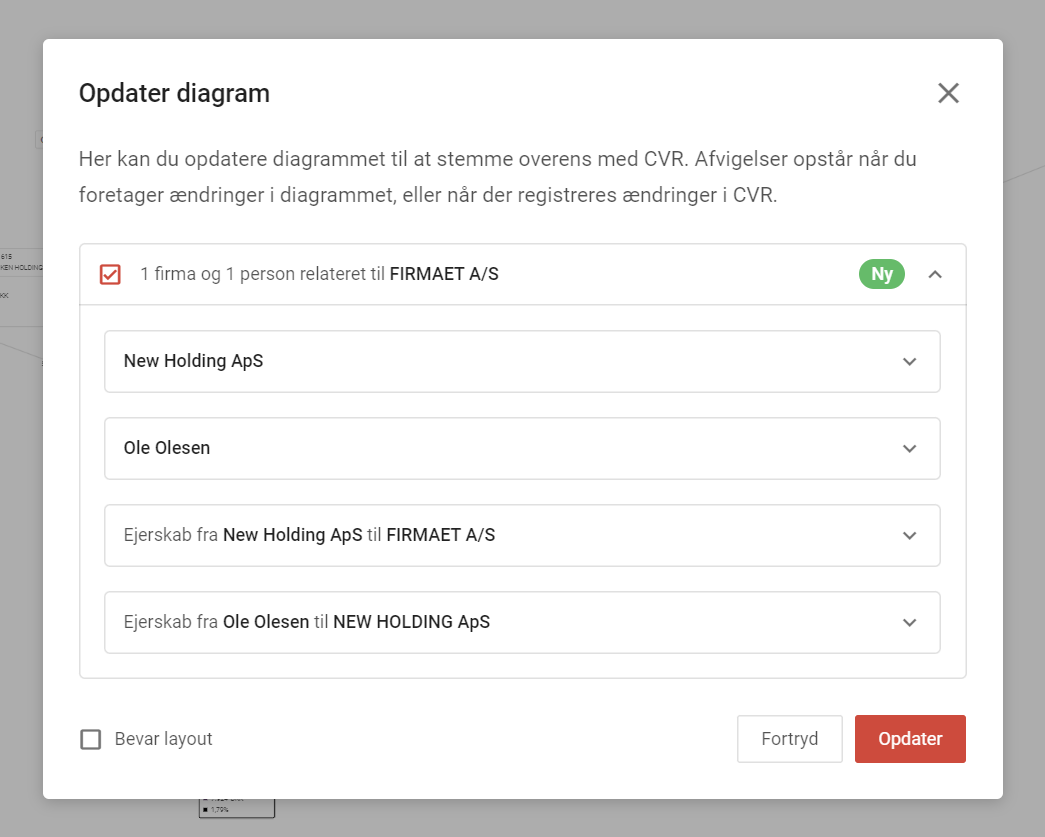Select the New Holding ApS text
This screenshot has height=837, width=1045.
193,361
